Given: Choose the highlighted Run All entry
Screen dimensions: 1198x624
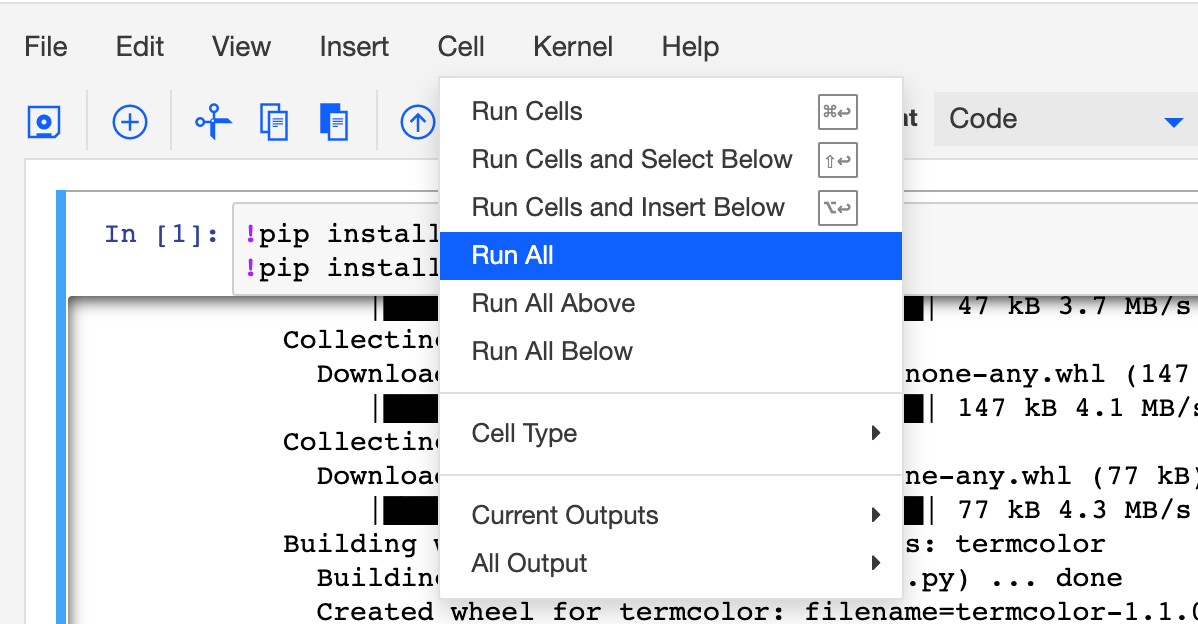Looking at the screenshot, I should pyautogui.click(x=671, y=256).
